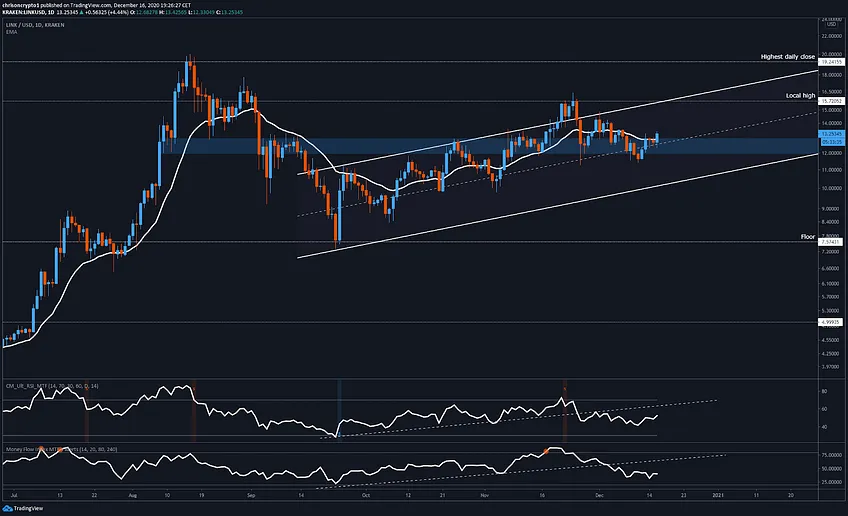
Task: Select the 'Highest daily close' text label
Action: [787, 57]
